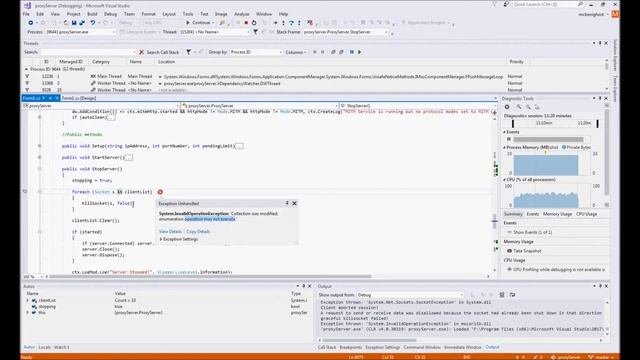This screenshot has height=360, width=640.
Task: Click the Navigate Backward icon
Action: click(31, 23)
